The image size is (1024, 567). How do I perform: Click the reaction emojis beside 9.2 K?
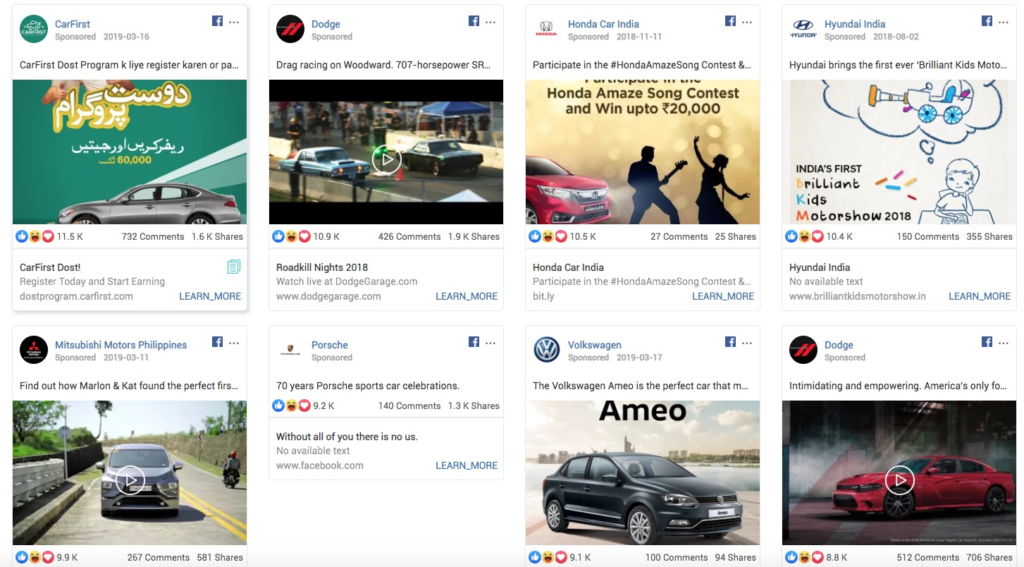point(291,406)
